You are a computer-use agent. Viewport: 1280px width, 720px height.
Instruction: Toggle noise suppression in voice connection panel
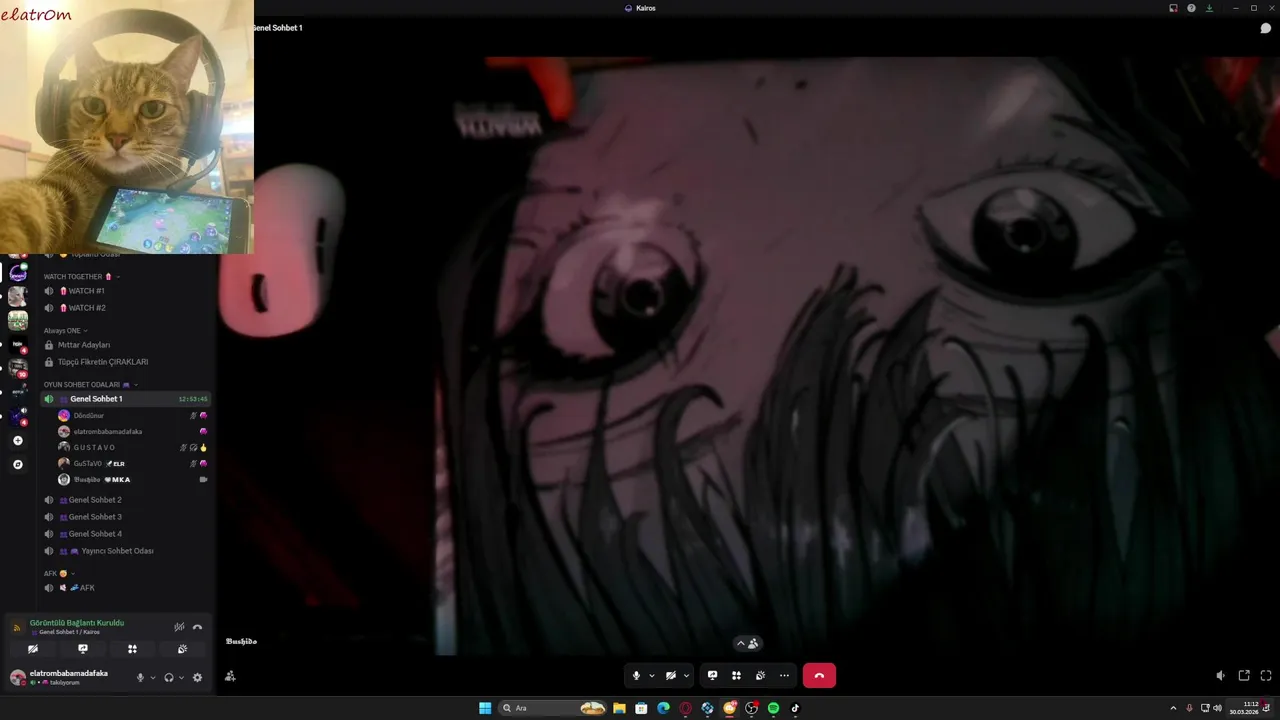pos(179,627)
